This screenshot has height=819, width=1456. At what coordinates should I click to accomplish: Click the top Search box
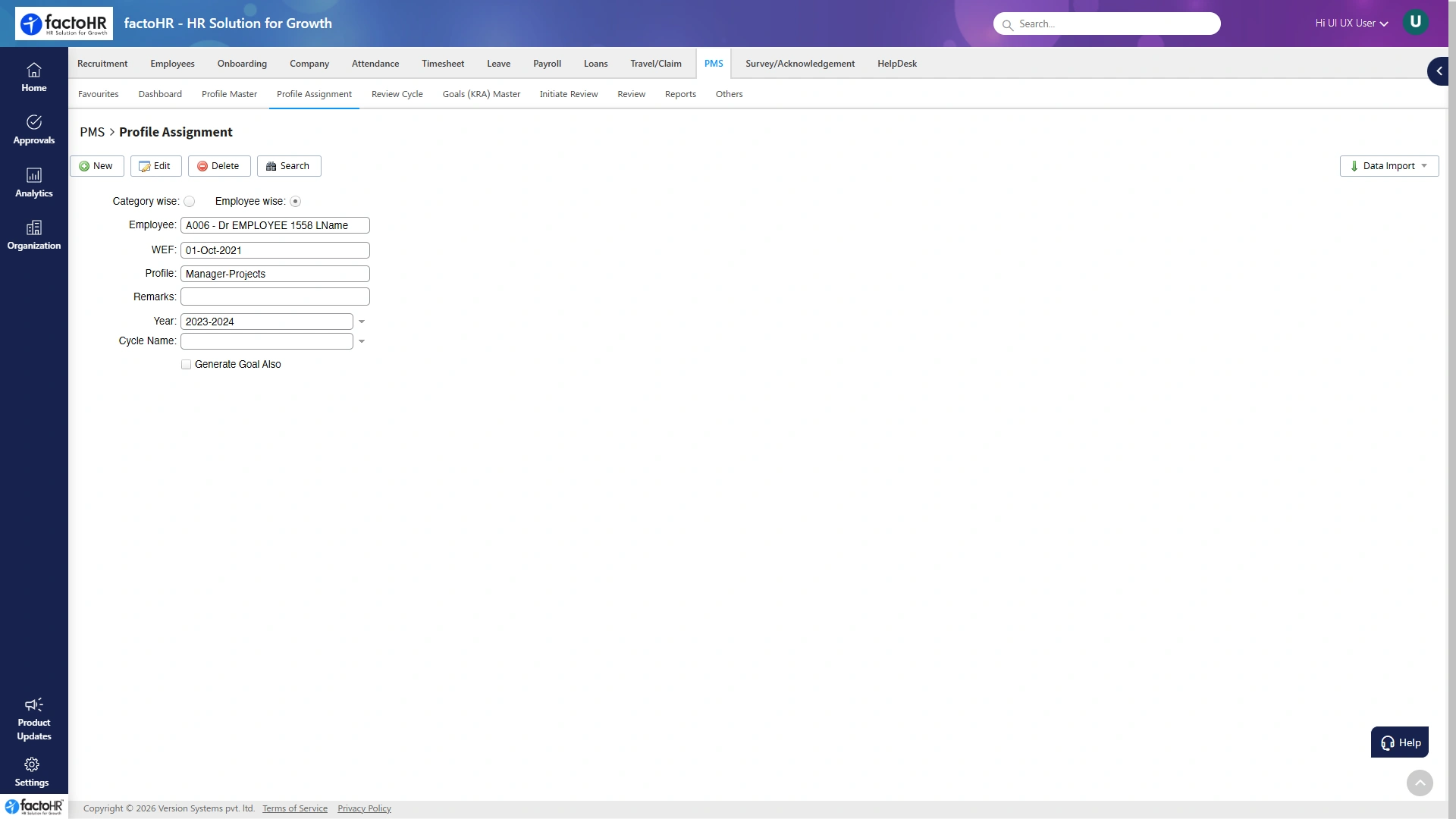(x=1107, y=24)
